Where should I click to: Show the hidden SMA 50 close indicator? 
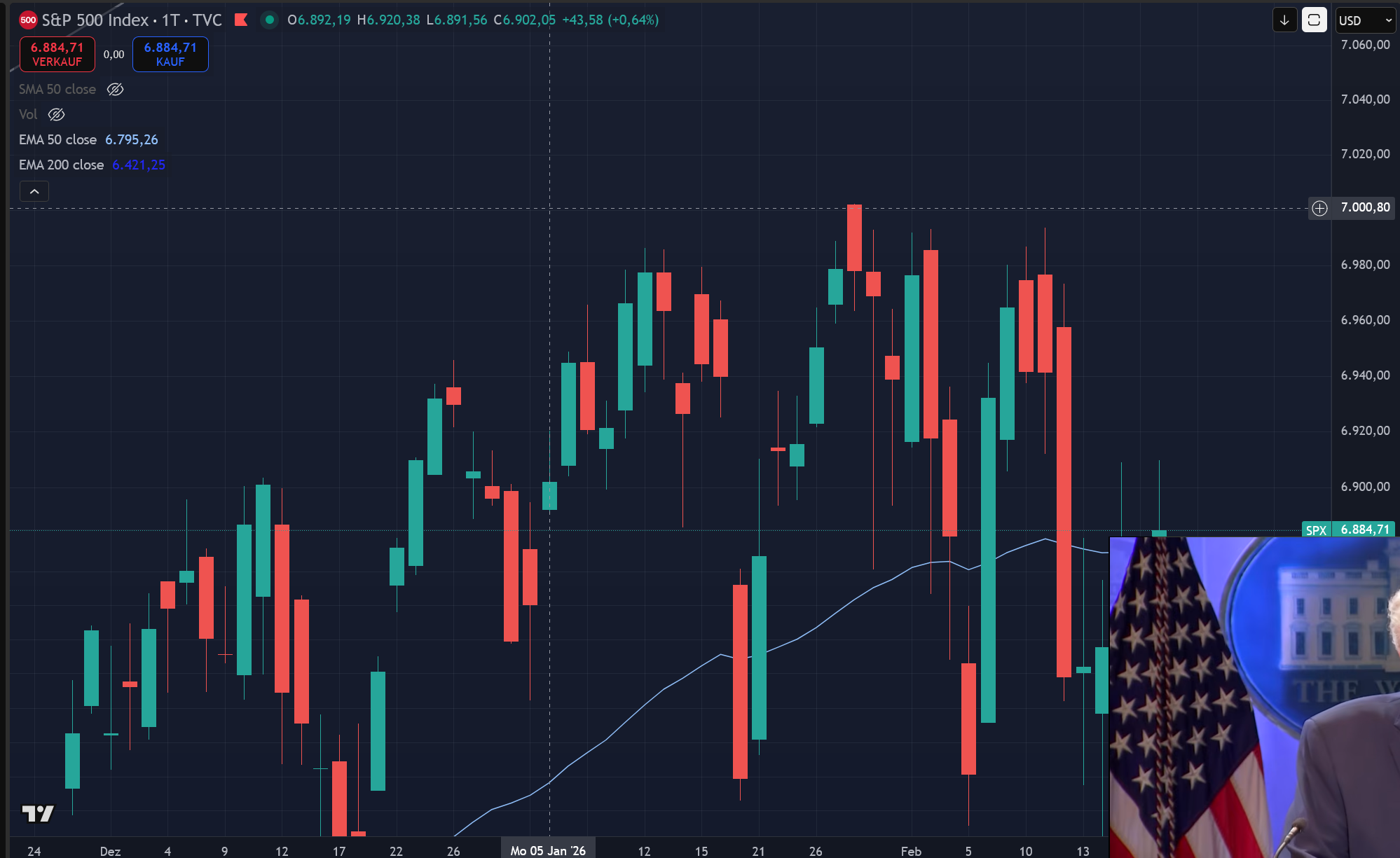click(115, 89)
